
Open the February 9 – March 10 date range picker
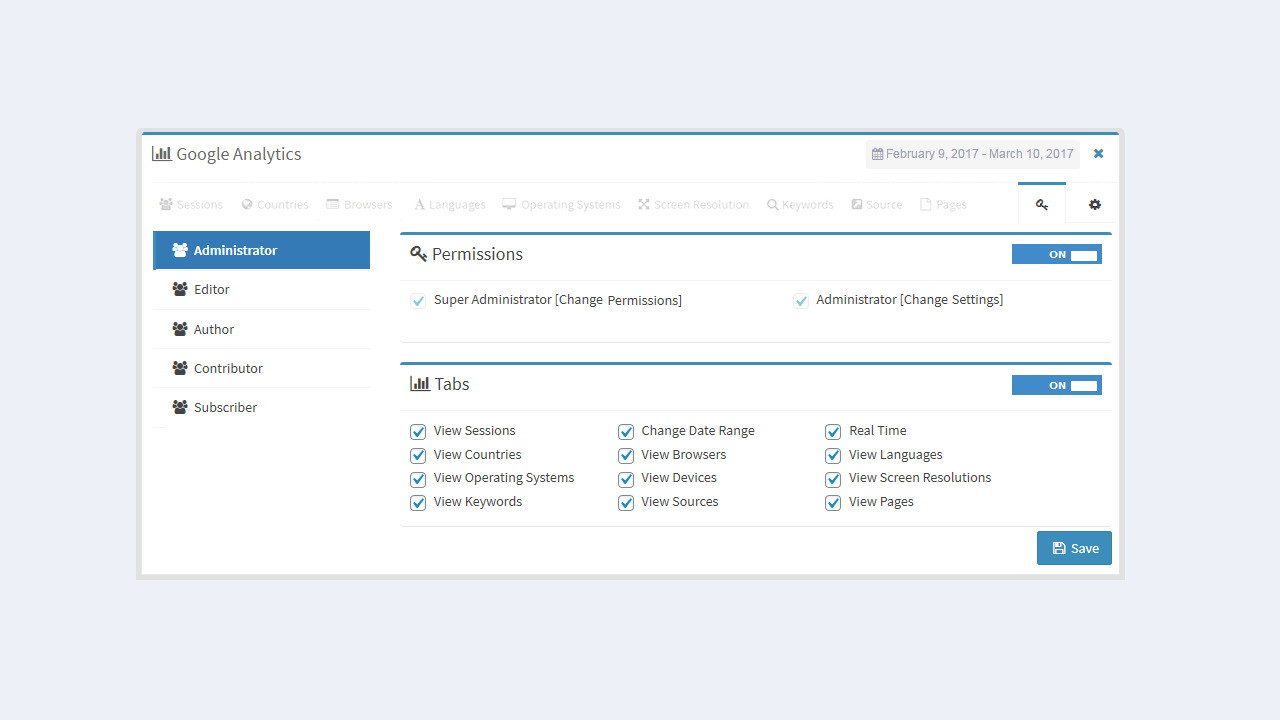[x=972, y=154]
